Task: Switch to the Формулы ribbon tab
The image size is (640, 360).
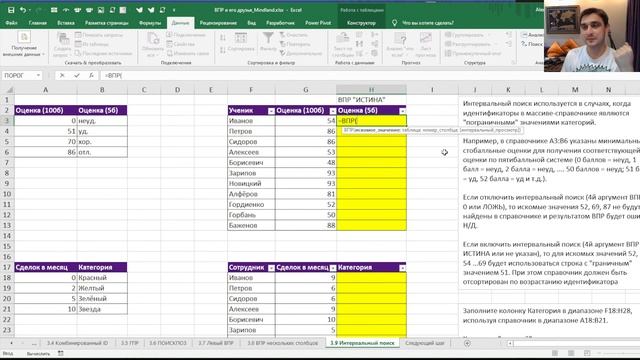Action: 150,23
